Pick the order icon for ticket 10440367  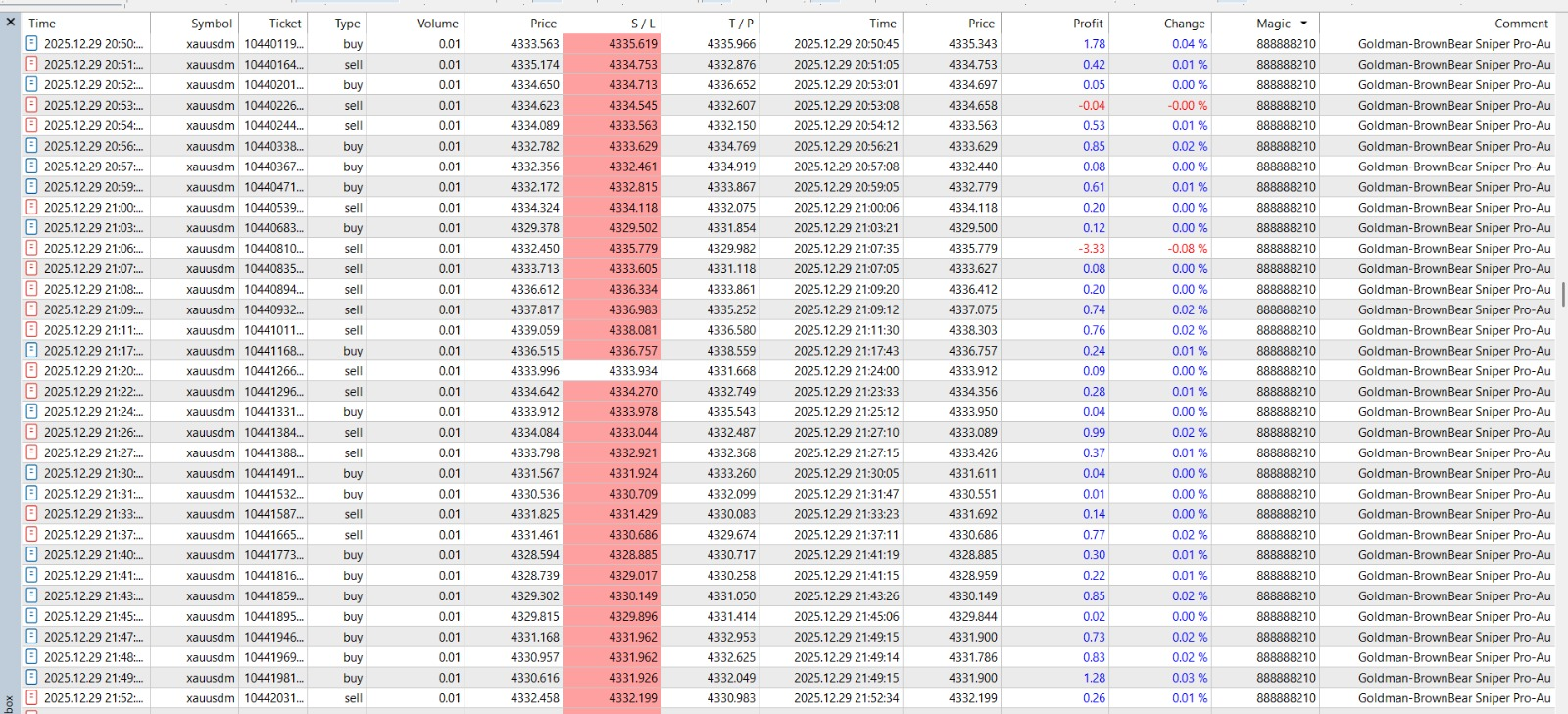tap(31, 167)
